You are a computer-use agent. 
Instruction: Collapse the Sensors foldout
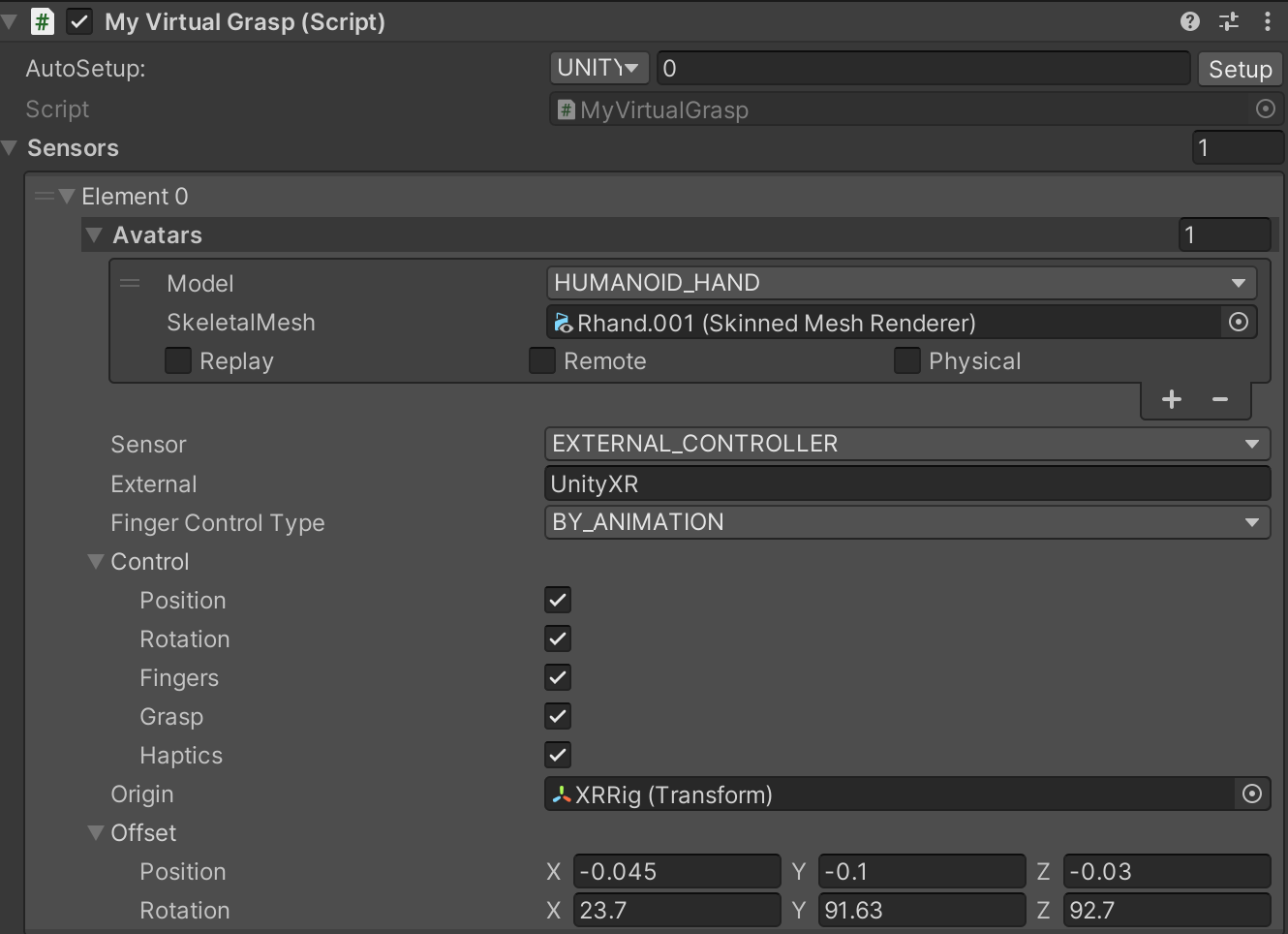(x=11, y=148)
